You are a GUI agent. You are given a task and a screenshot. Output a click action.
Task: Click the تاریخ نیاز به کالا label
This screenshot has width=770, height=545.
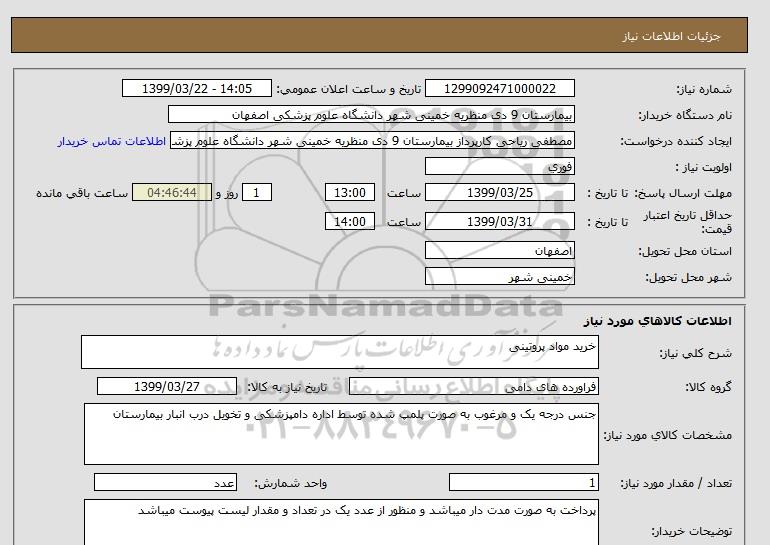pos(287,387)
